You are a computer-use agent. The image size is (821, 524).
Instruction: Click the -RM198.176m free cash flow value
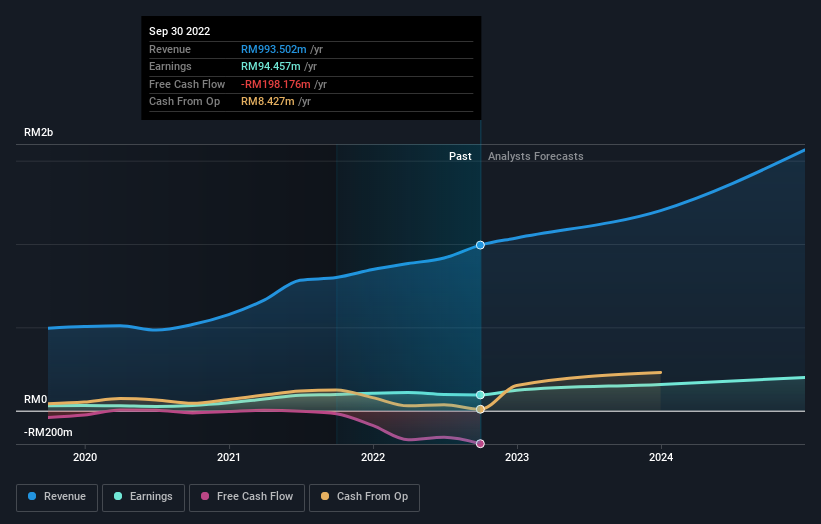275,84
